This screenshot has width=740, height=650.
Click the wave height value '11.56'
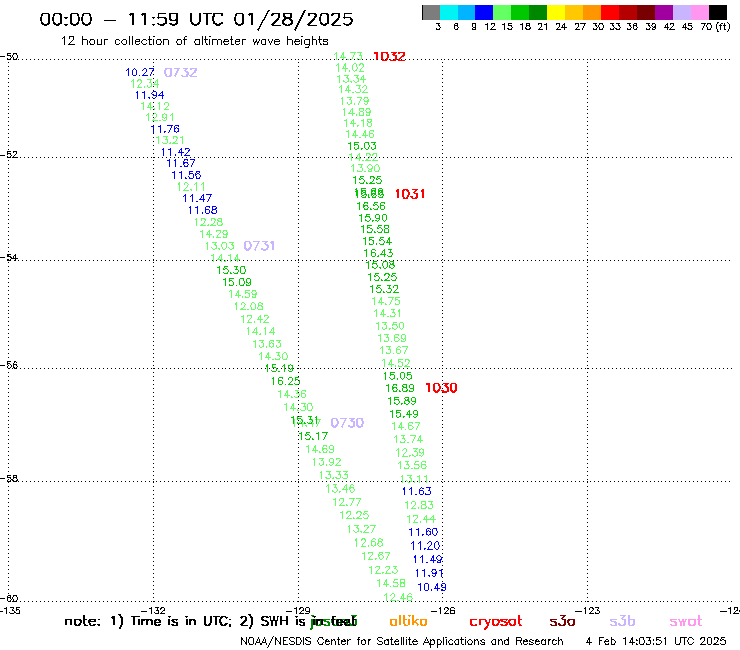click(186, 176)
